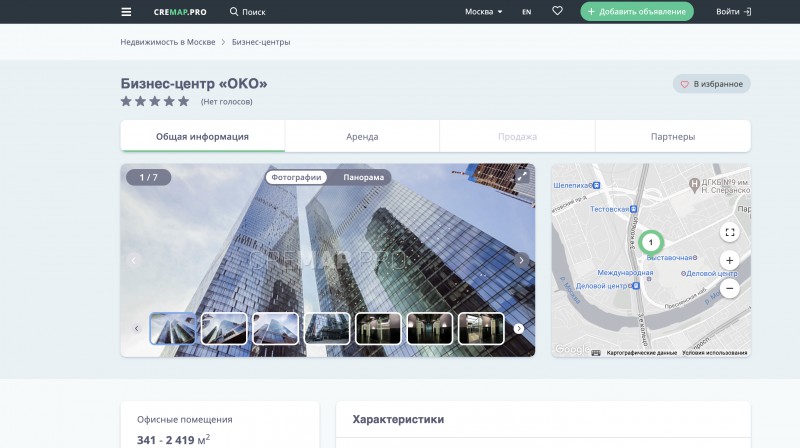
Task: Select fifth photo thumbnail
Action: [x=378, y=329]
